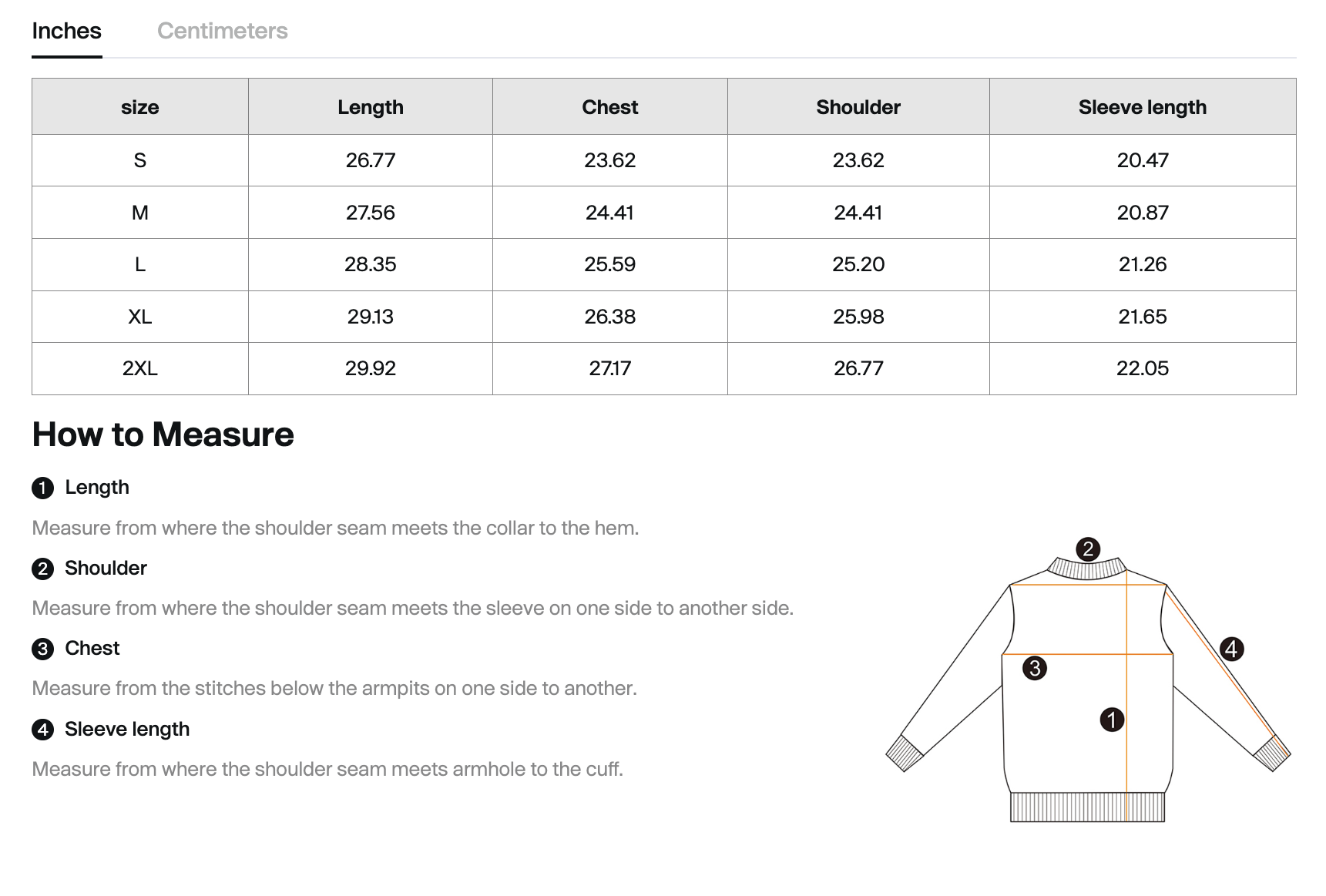
Task: Switch to the Centimeters tab
Action: pyautogui.click(x=222, y=31)
